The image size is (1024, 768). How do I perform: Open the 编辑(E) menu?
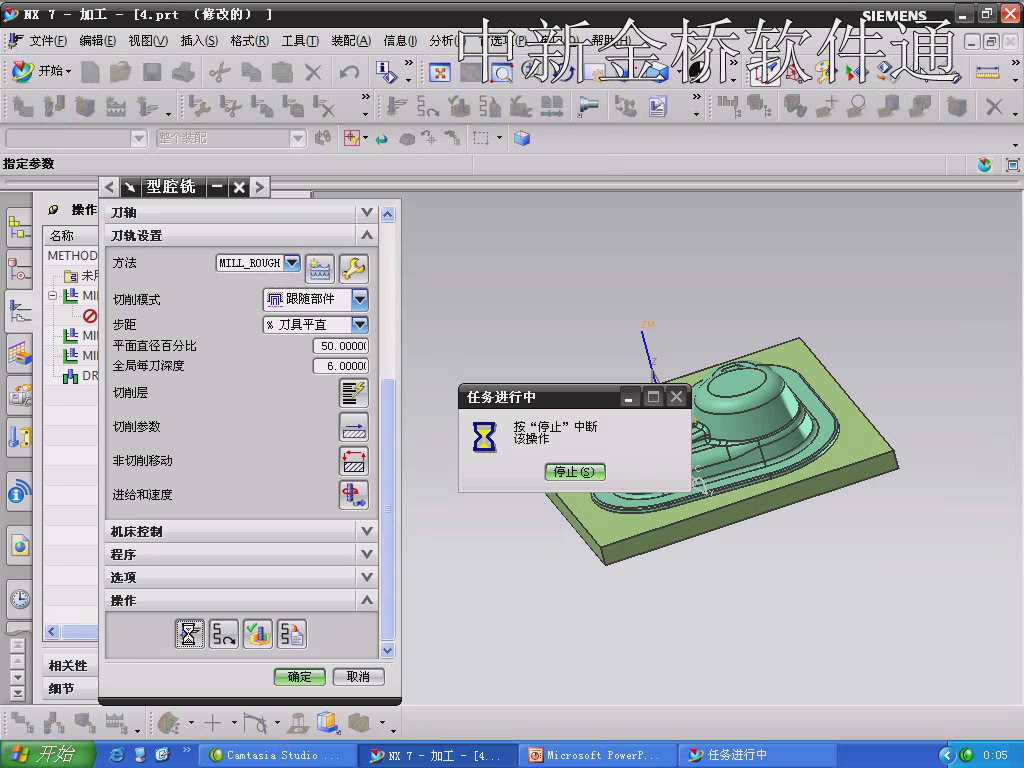pos(97,41)
